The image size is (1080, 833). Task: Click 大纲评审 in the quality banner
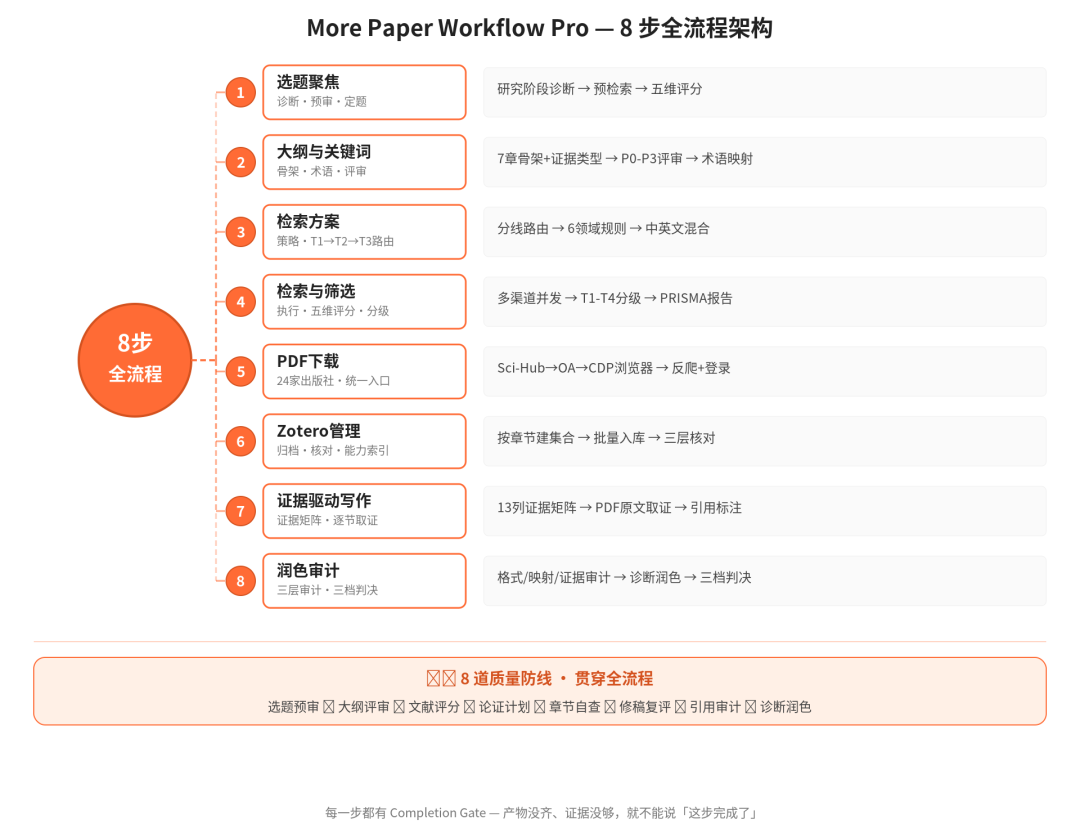pos(364,707)
